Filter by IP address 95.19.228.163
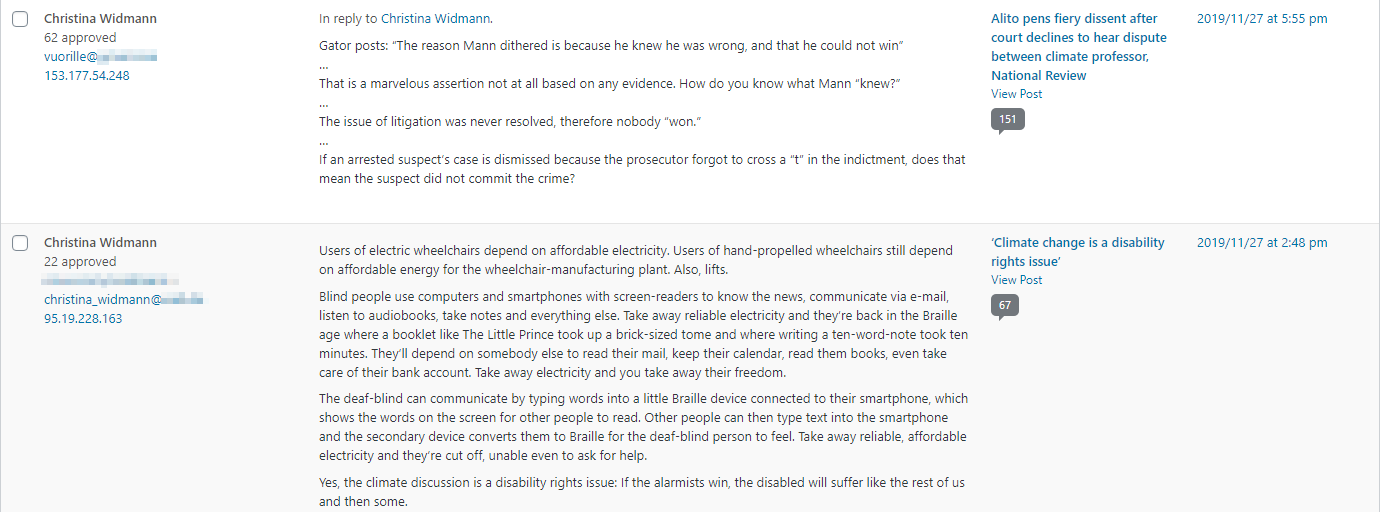The width and height of the screenshot is (1380, 512). click(x=83, y=318)
